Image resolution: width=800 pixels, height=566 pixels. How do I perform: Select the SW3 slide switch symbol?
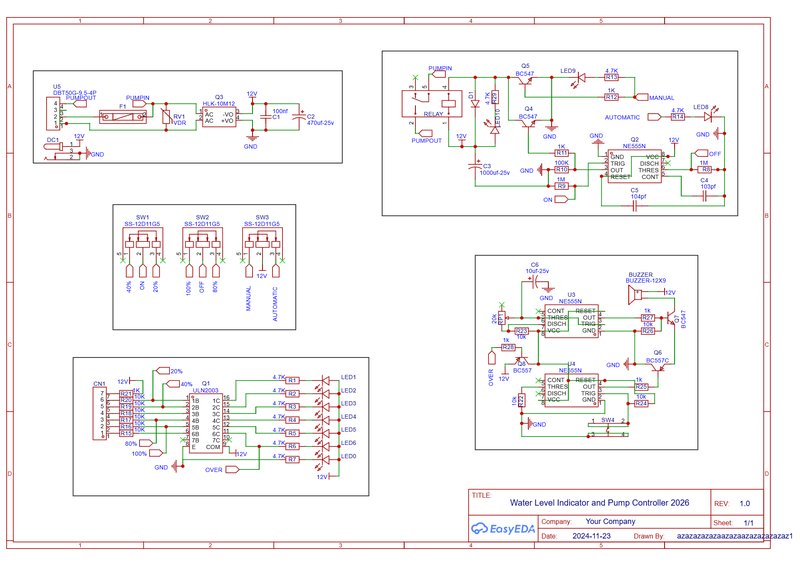(x=262, y=244)
